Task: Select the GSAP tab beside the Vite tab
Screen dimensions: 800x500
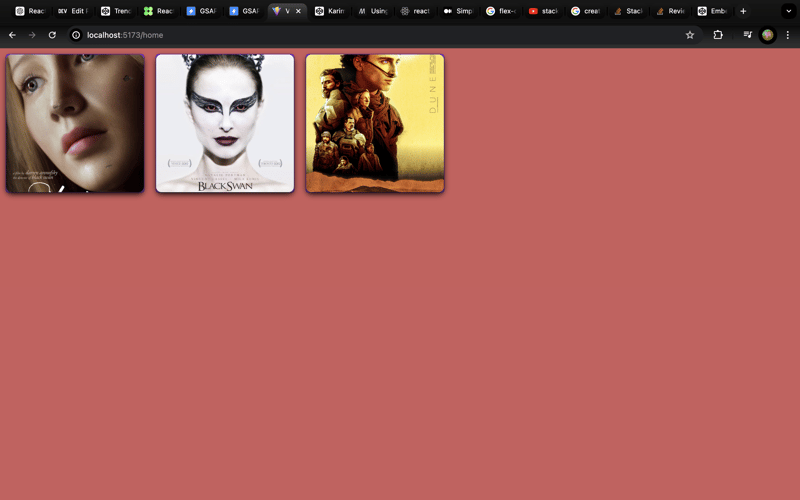Action: point(244,11)
